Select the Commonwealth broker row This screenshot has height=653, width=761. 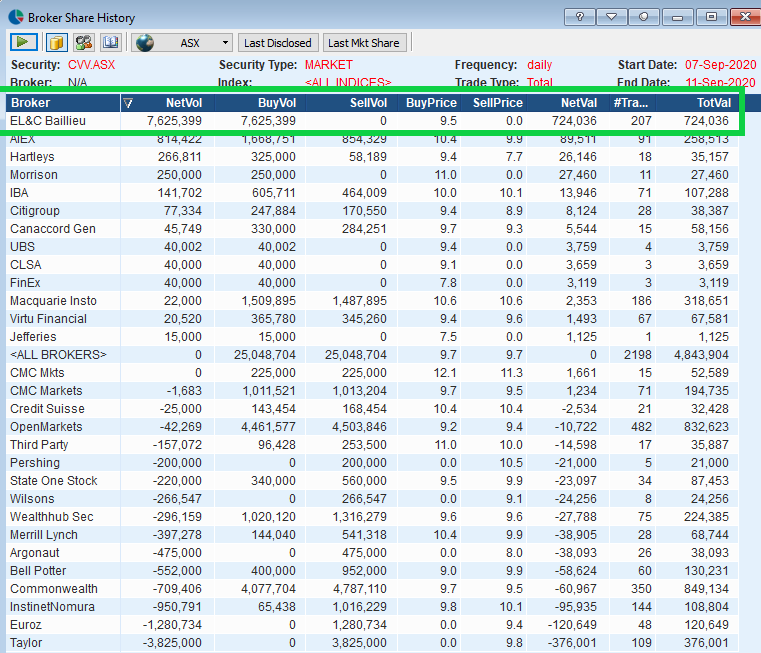point(372,588)
